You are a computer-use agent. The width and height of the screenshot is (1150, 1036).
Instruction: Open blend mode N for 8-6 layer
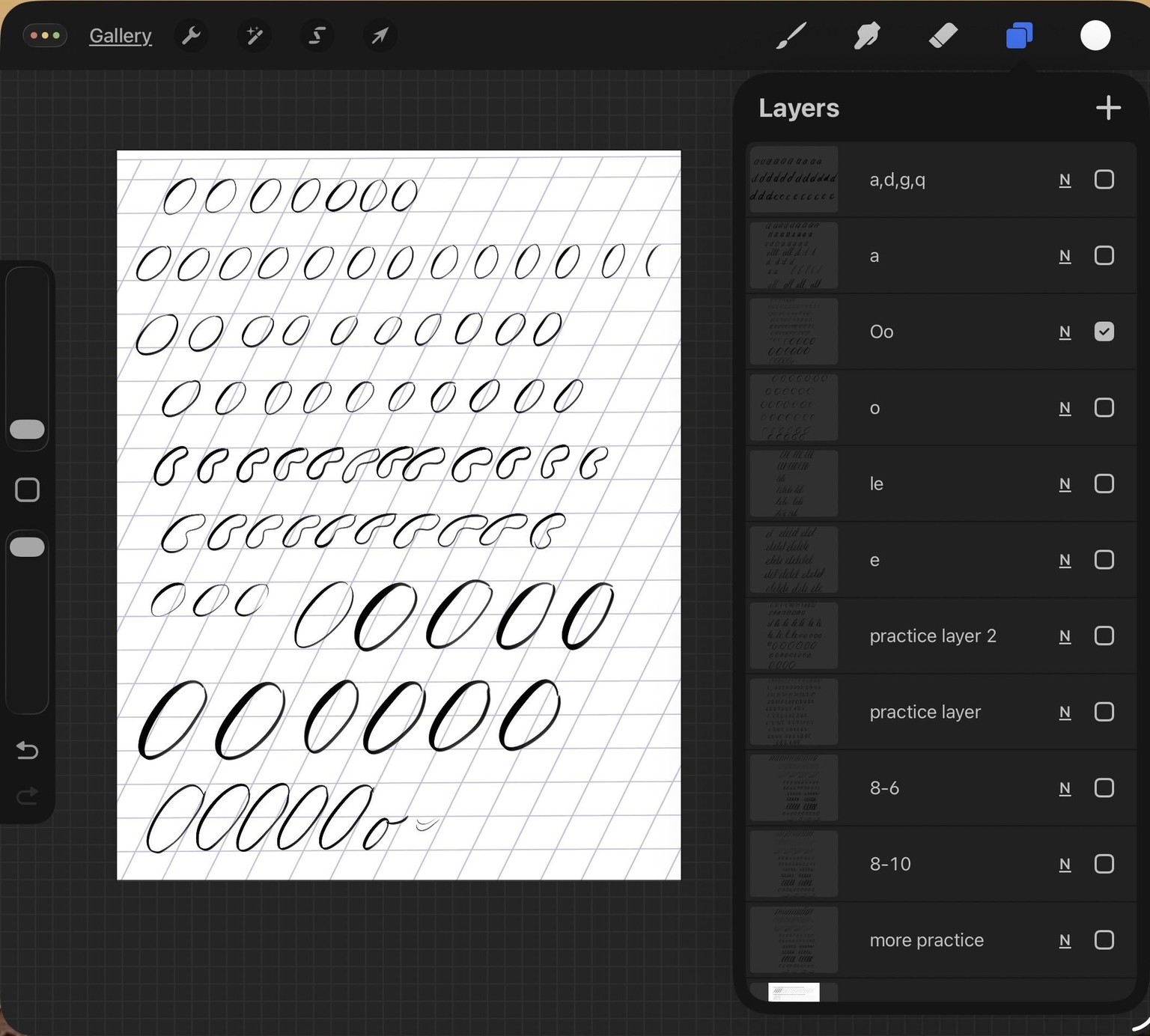[x=1065, y=788]
